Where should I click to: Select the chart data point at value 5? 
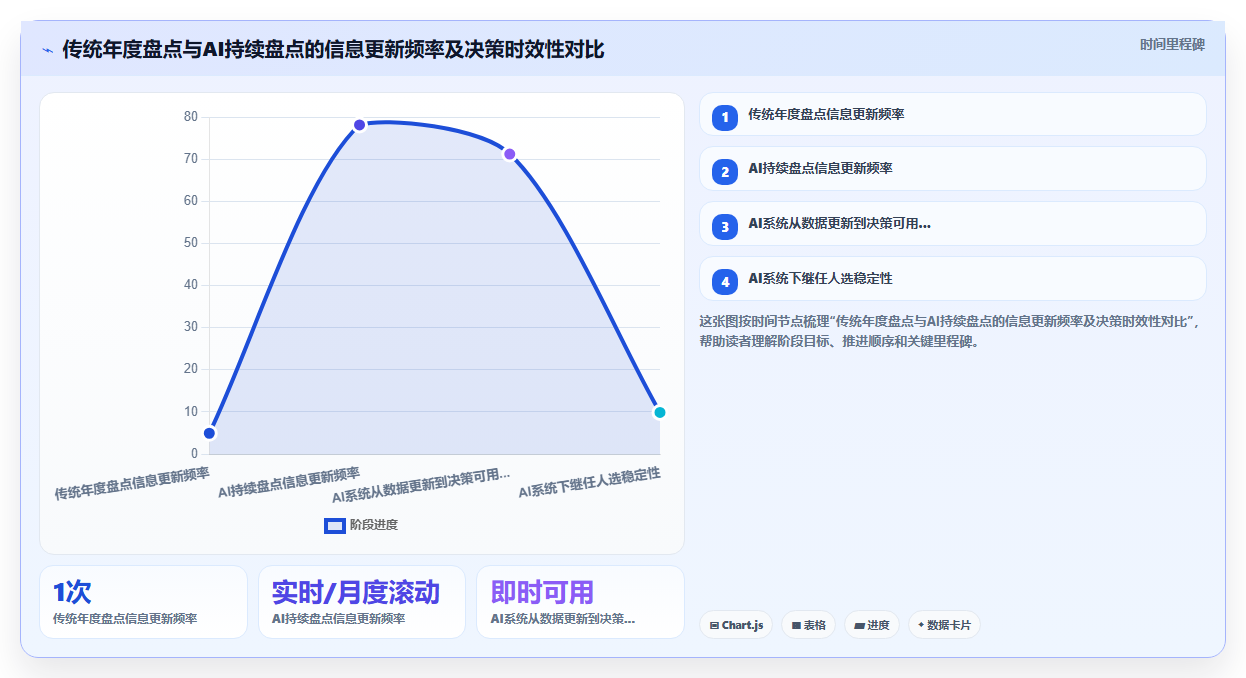tap(209, 433)
